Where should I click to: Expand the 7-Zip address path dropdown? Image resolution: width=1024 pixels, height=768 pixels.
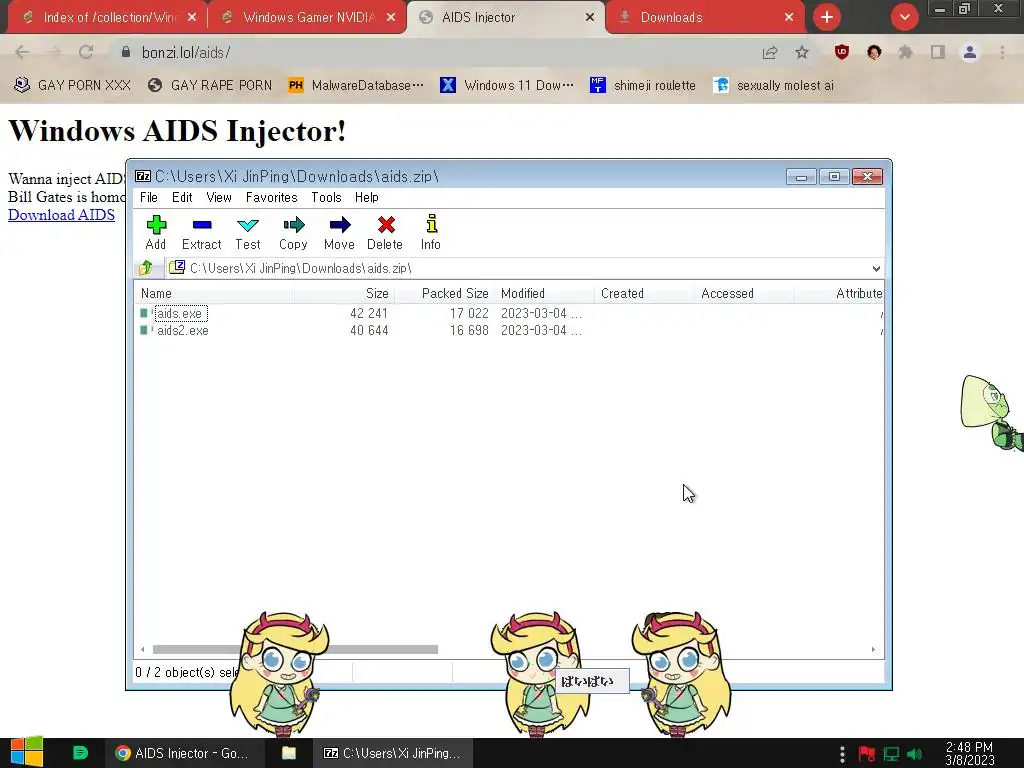[876, 268]
